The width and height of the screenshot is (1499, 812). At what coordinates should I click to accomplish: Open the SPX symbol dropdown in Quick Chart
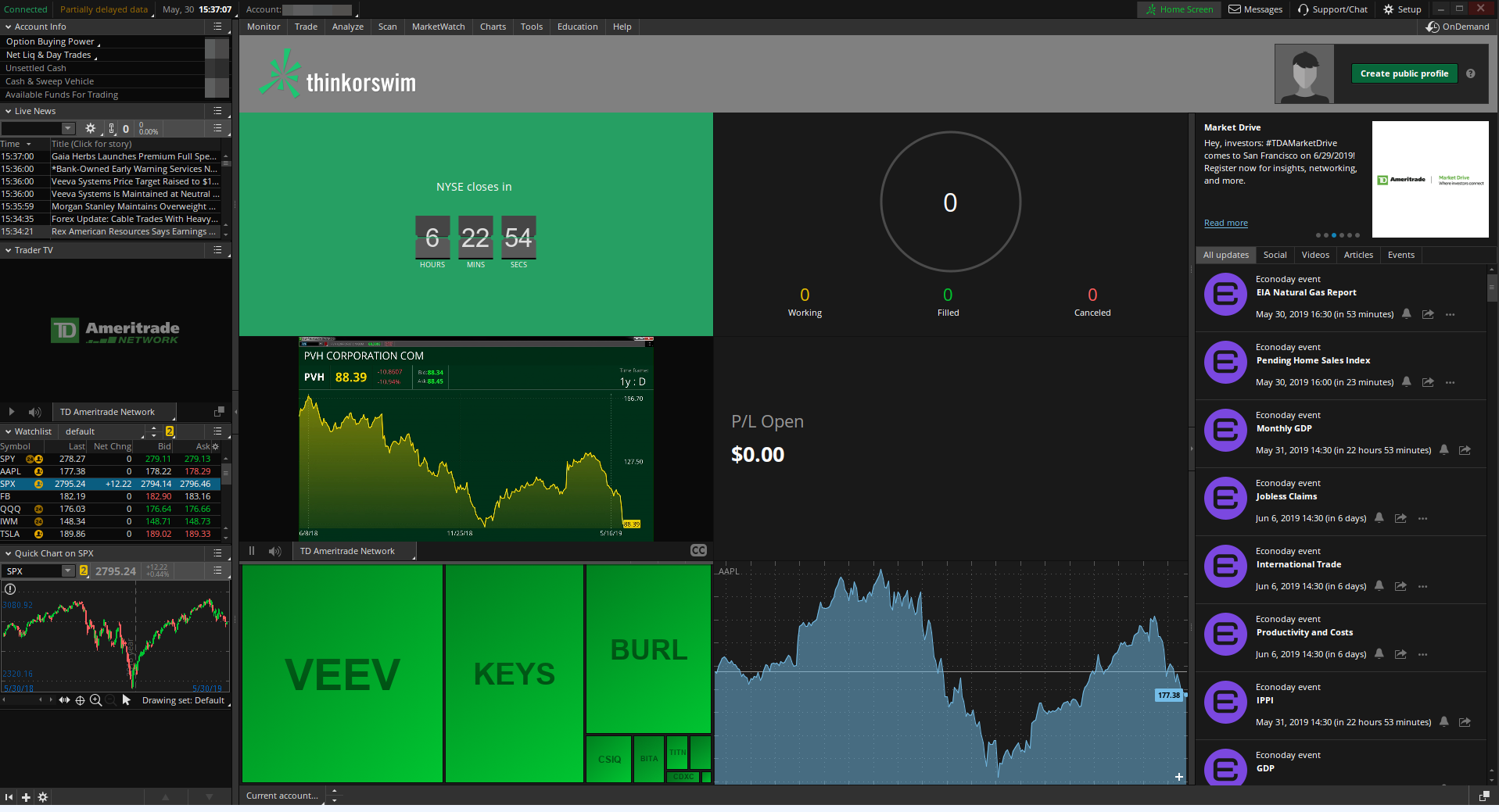click(x=68, y=571)
